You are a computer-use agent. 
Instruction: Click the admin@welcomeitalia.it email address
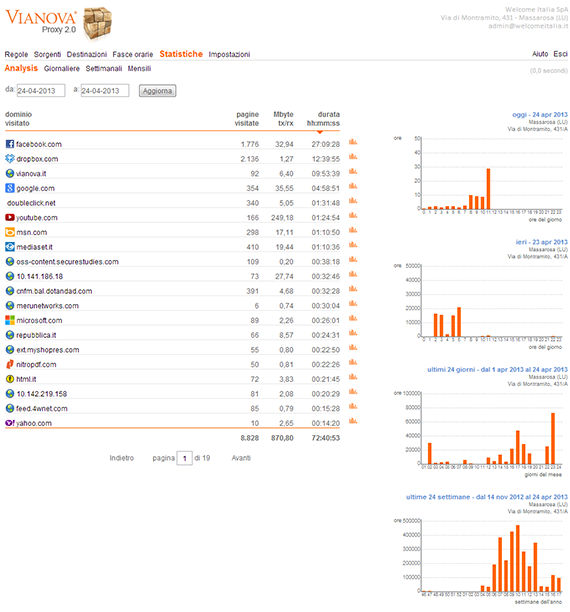pos(528,26)
